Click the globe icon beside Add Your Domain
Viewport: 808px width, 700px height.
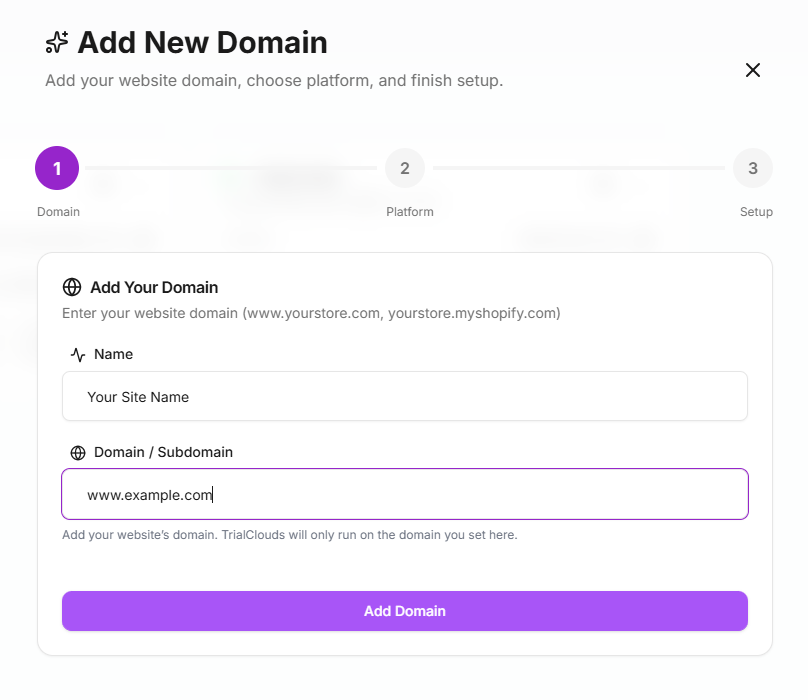[x=72, y=287]
